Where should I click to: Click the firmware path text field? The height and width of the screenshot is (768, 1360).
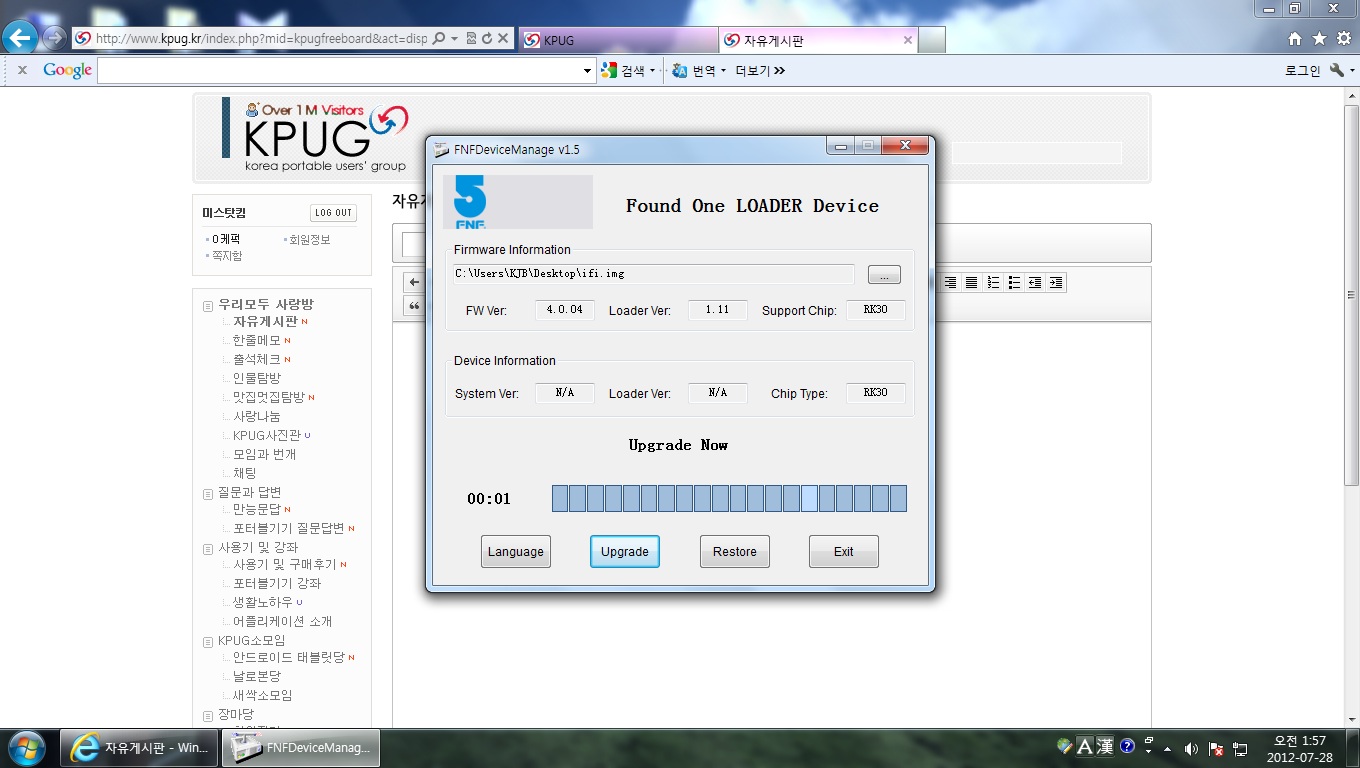[654, 274]
